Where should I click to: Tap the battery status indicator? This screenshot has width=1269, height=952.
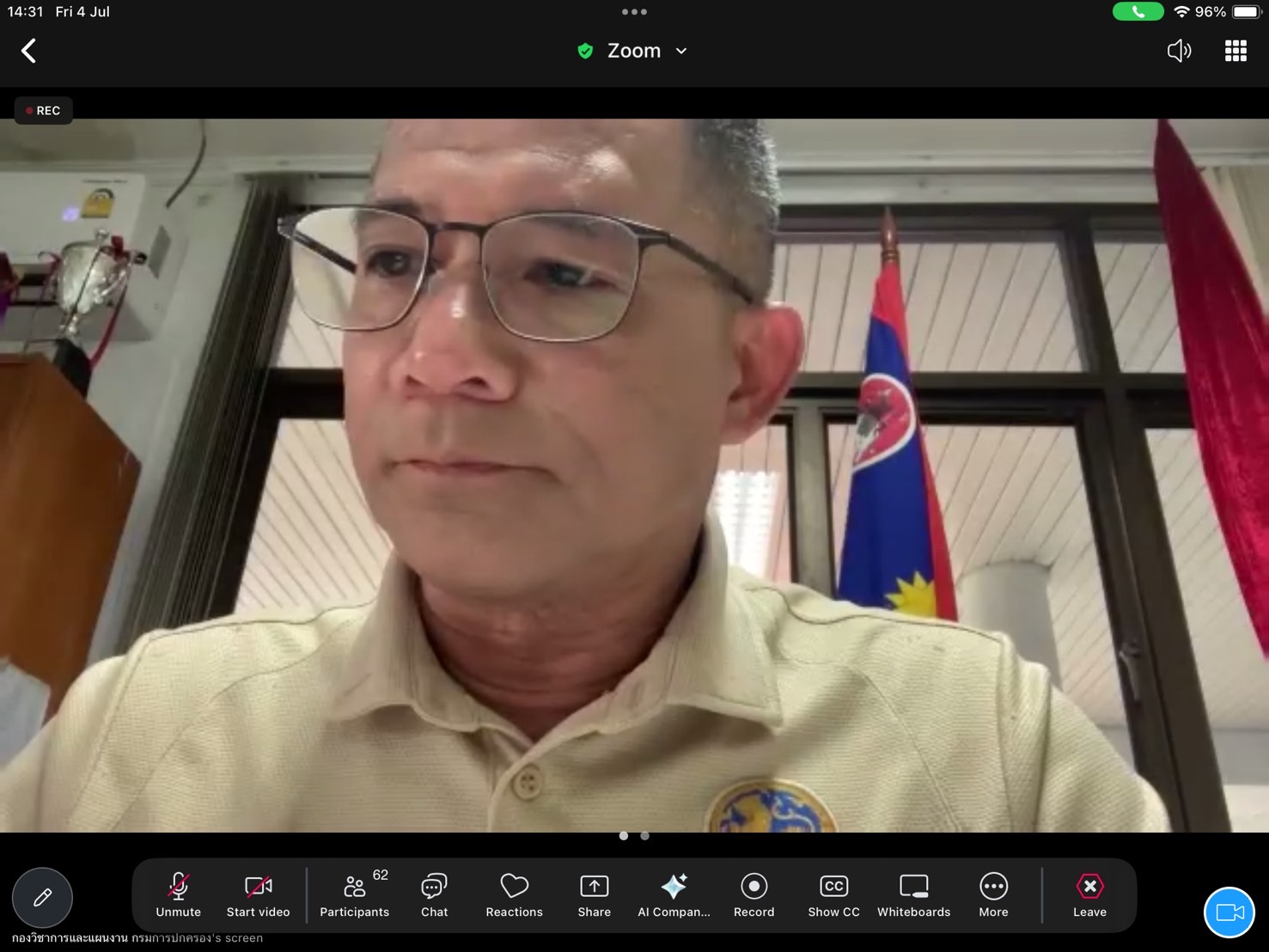pos(1247,12)
